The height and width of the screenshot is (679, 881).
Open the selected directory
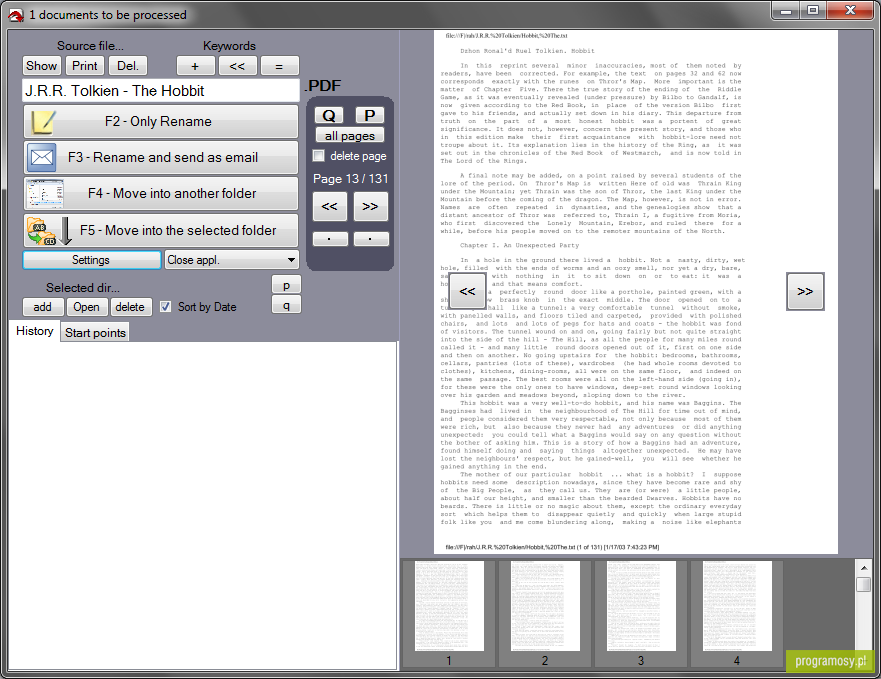click(x=87, y=307)
